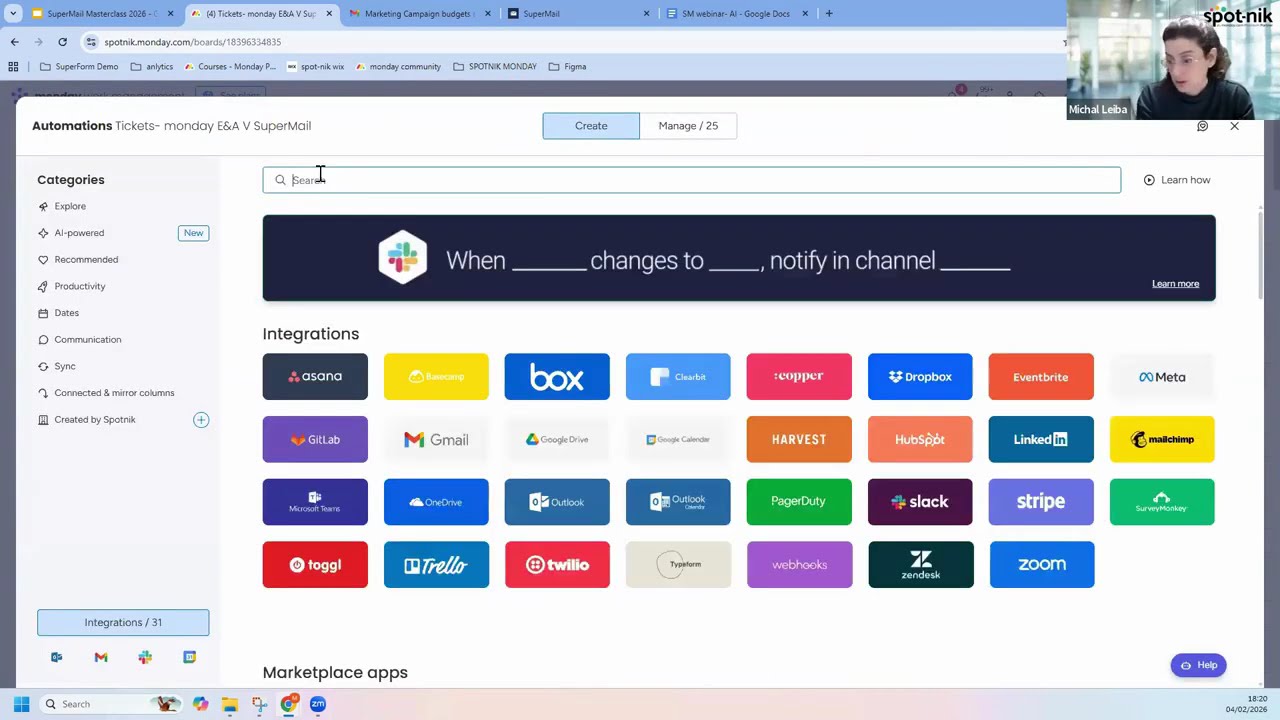Click the LinkedIn integration tile
1280x720 pixels.
pos(1041,439)
